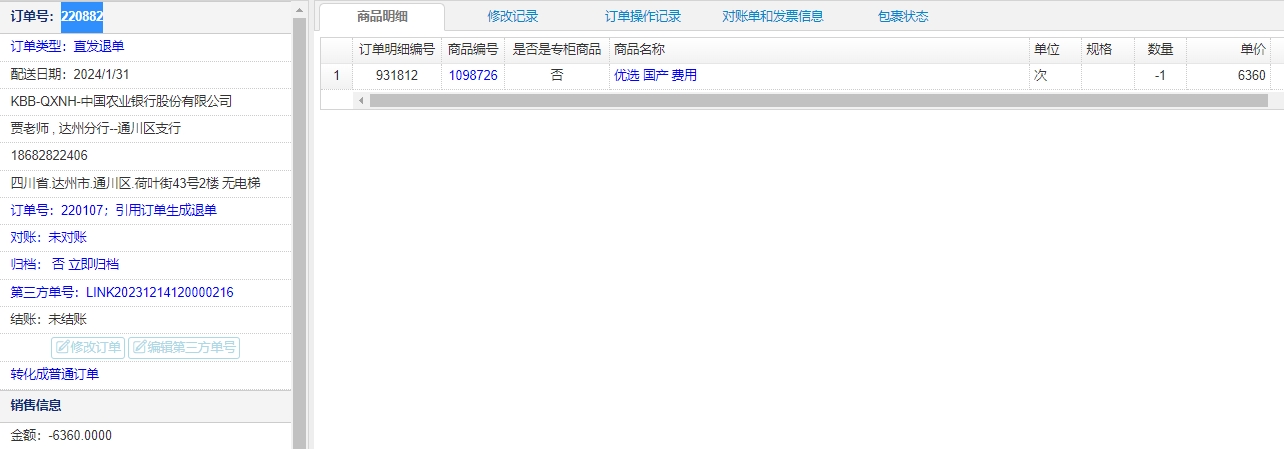Click the left panel vertical scrollbar thumb
The image size is (1284, 449).
299,233
